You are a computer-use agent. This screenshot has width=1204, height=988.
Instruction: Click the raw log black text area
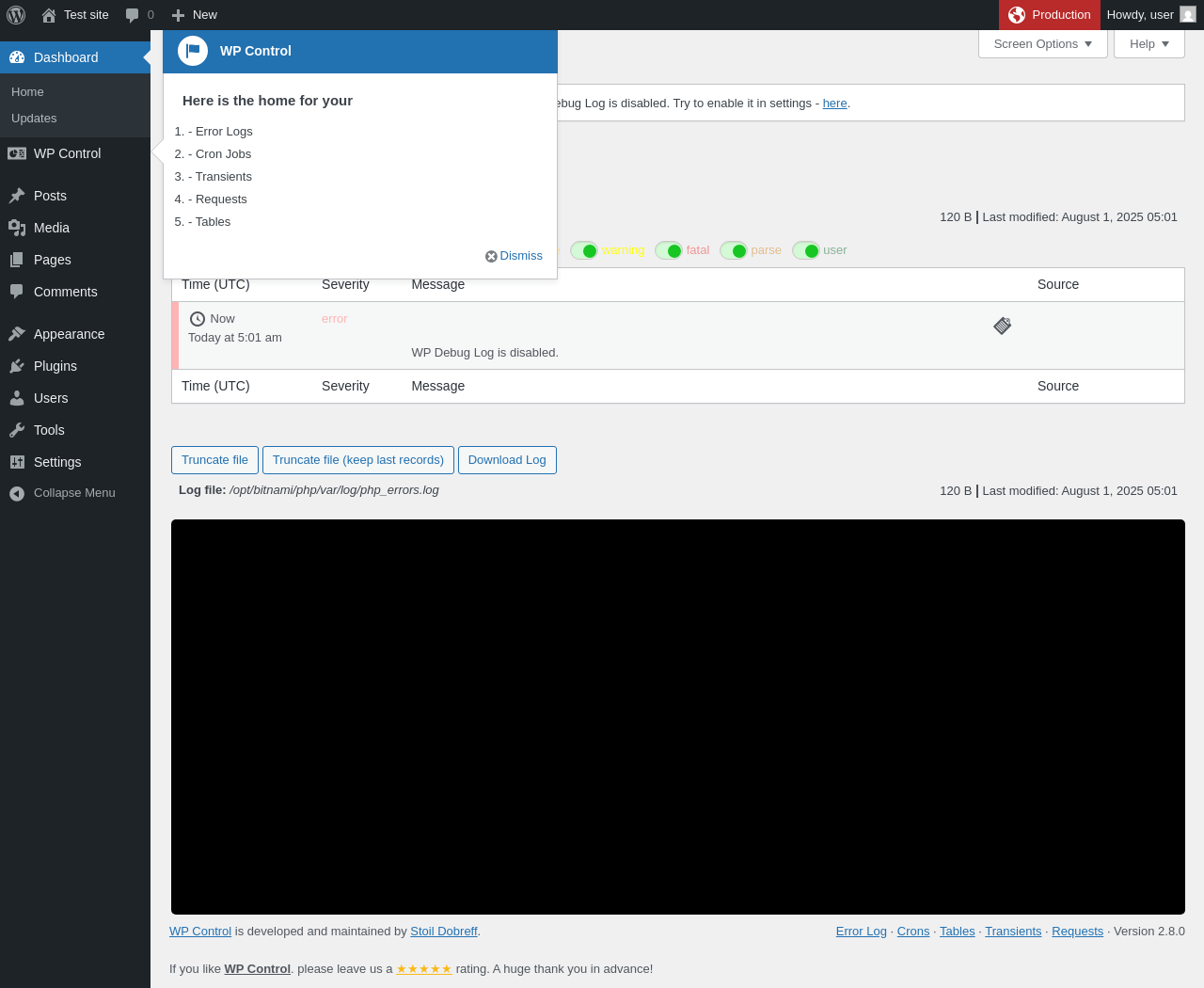point(678,717)
